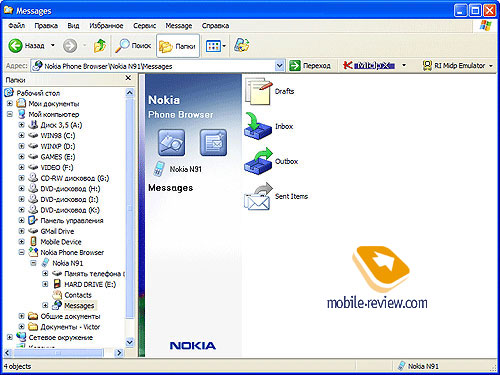500x375 pixels.
Task: Click the address bar path field
Action: [x=153, y=66]
